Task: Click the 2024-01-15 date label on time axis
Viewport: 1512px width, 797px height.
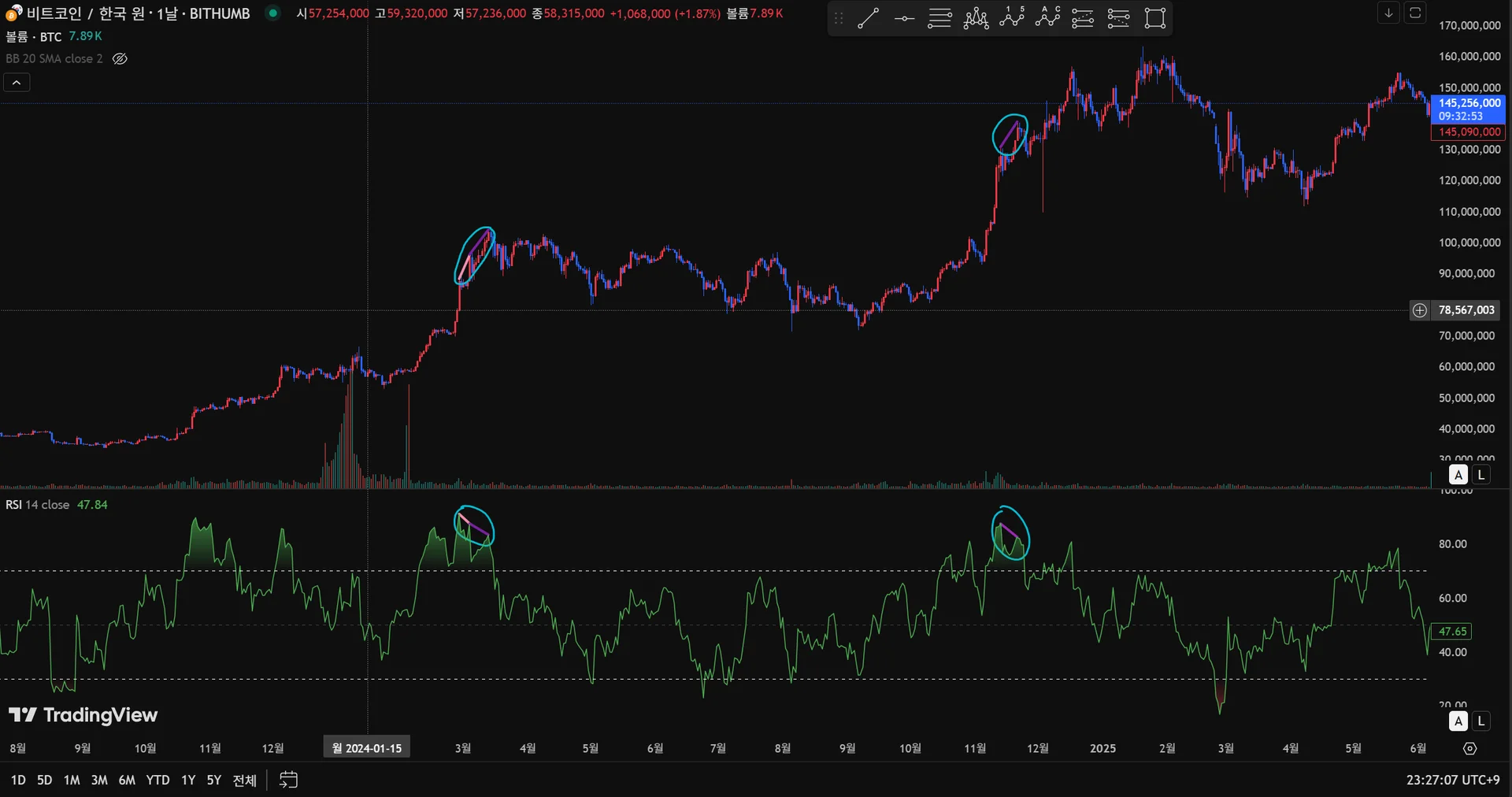Action: click(367, 748)
